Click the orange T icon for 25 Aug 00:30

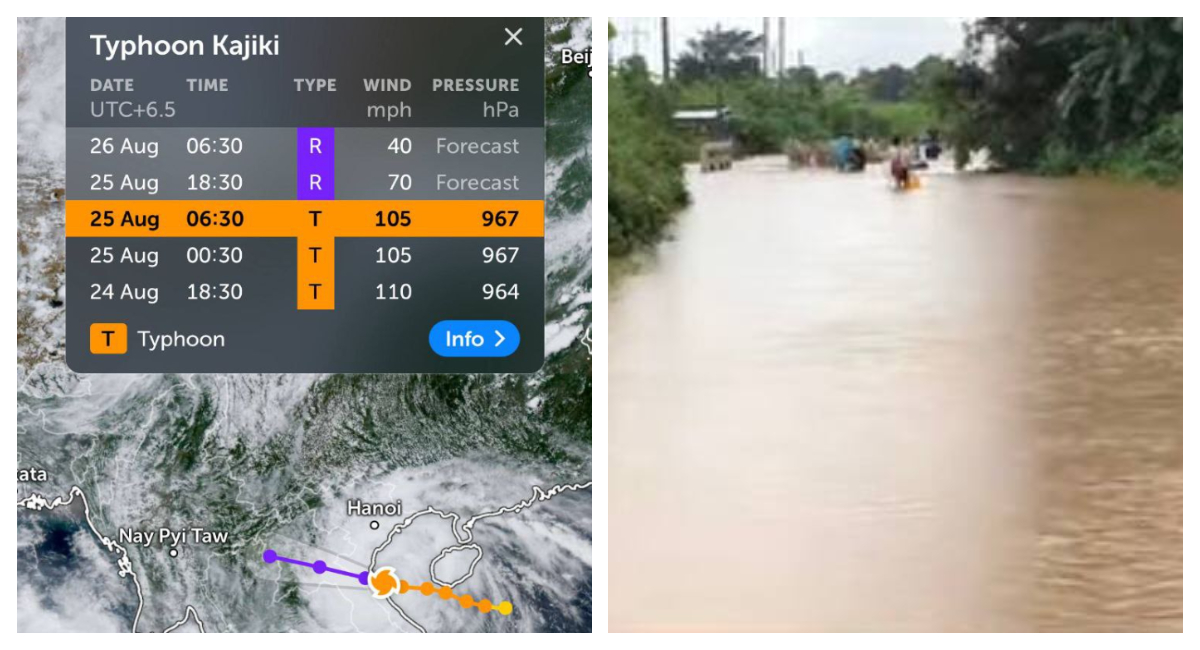315,255
